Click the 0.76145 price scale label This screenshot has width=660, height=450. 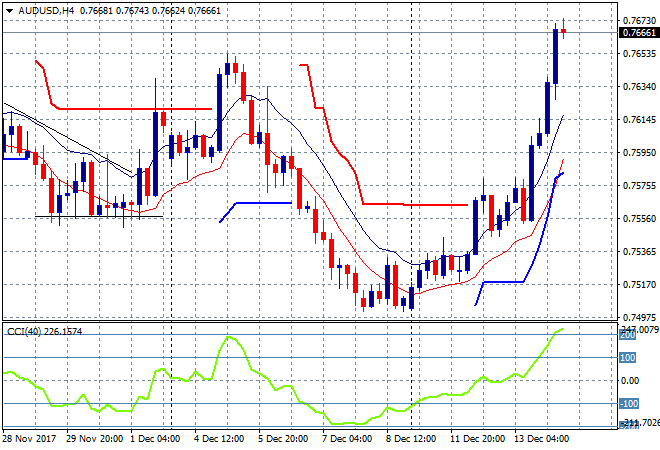639,120
